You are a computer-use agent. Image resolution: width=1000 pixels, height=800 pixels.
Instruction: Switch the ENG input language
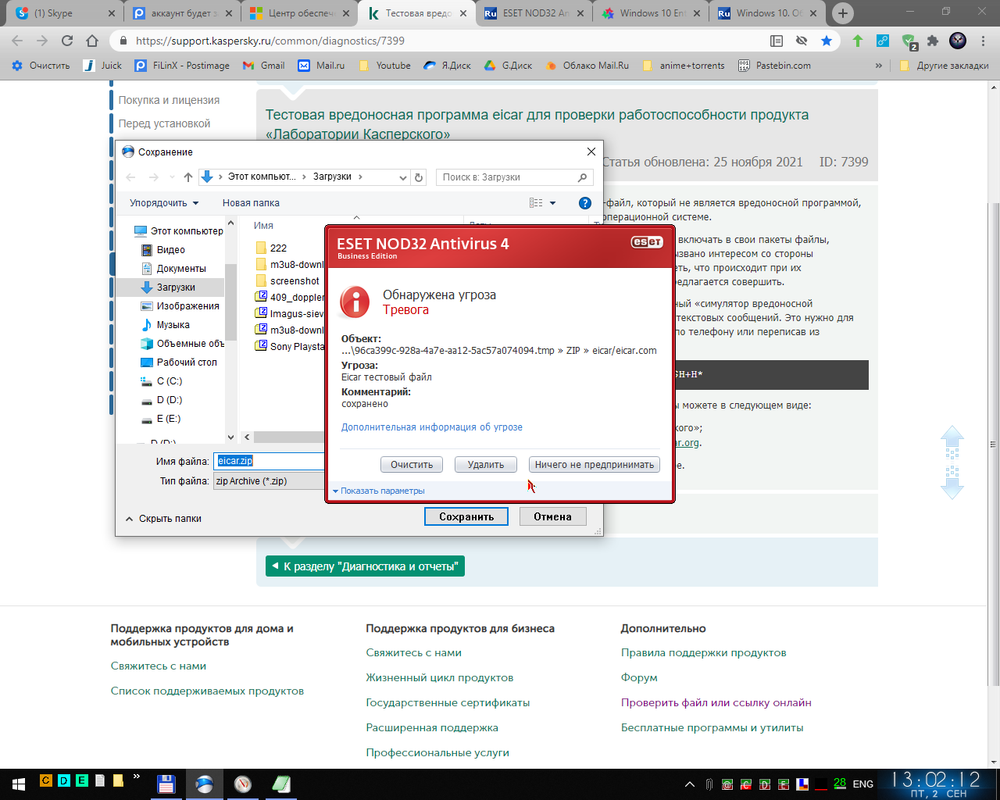pyautogui.click(x=863, y=784)
